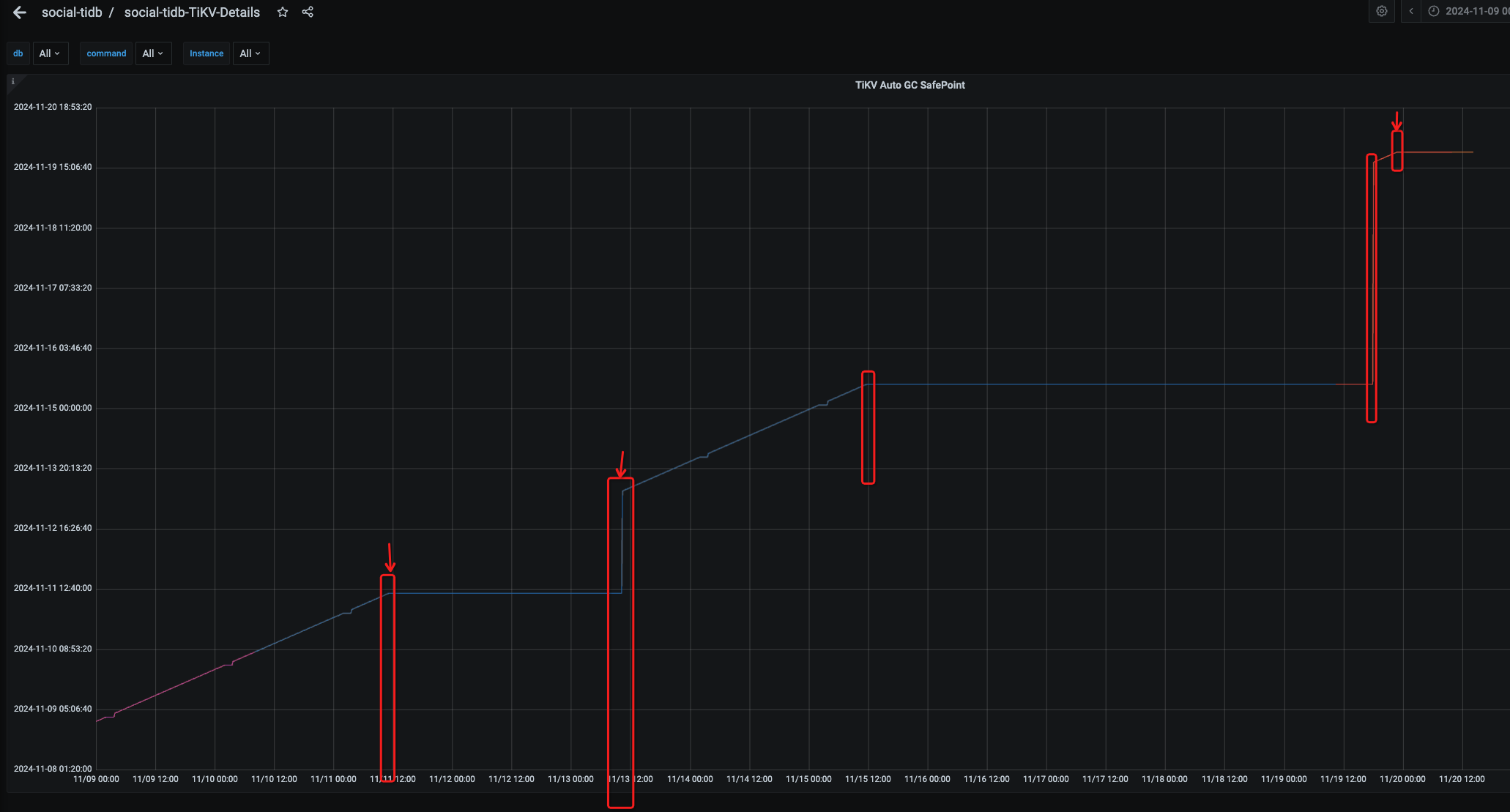Open the TiKV Auto GC SafePoint panel menu
This screenshot has width=1510, height=812.
pos(910,85)
